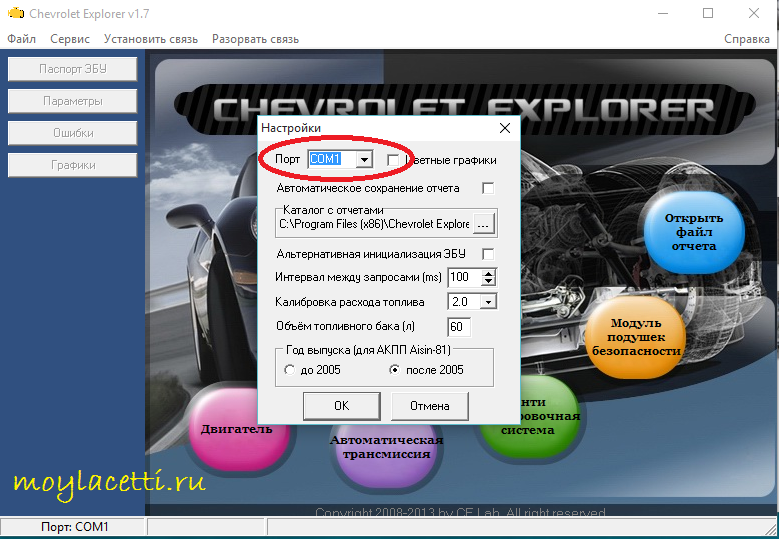
Task: Close the Настройки dialog
Action: point(505,128)
